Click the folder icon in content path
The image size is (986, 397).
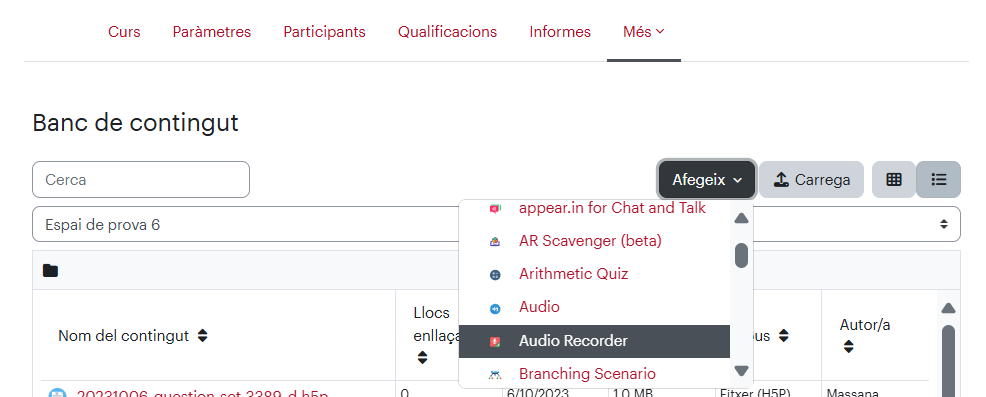pyautogui.click(x=50, y=271)
